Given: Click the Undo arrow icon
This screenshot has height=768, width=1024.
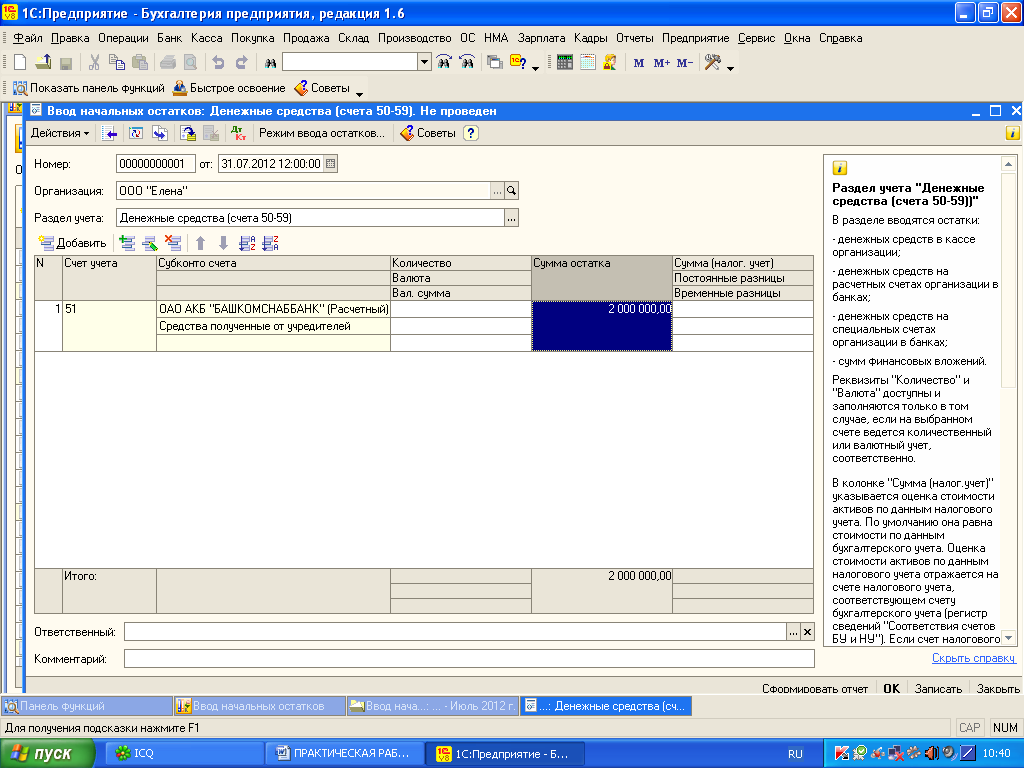Looking at the screenshot, I should 218,62.
